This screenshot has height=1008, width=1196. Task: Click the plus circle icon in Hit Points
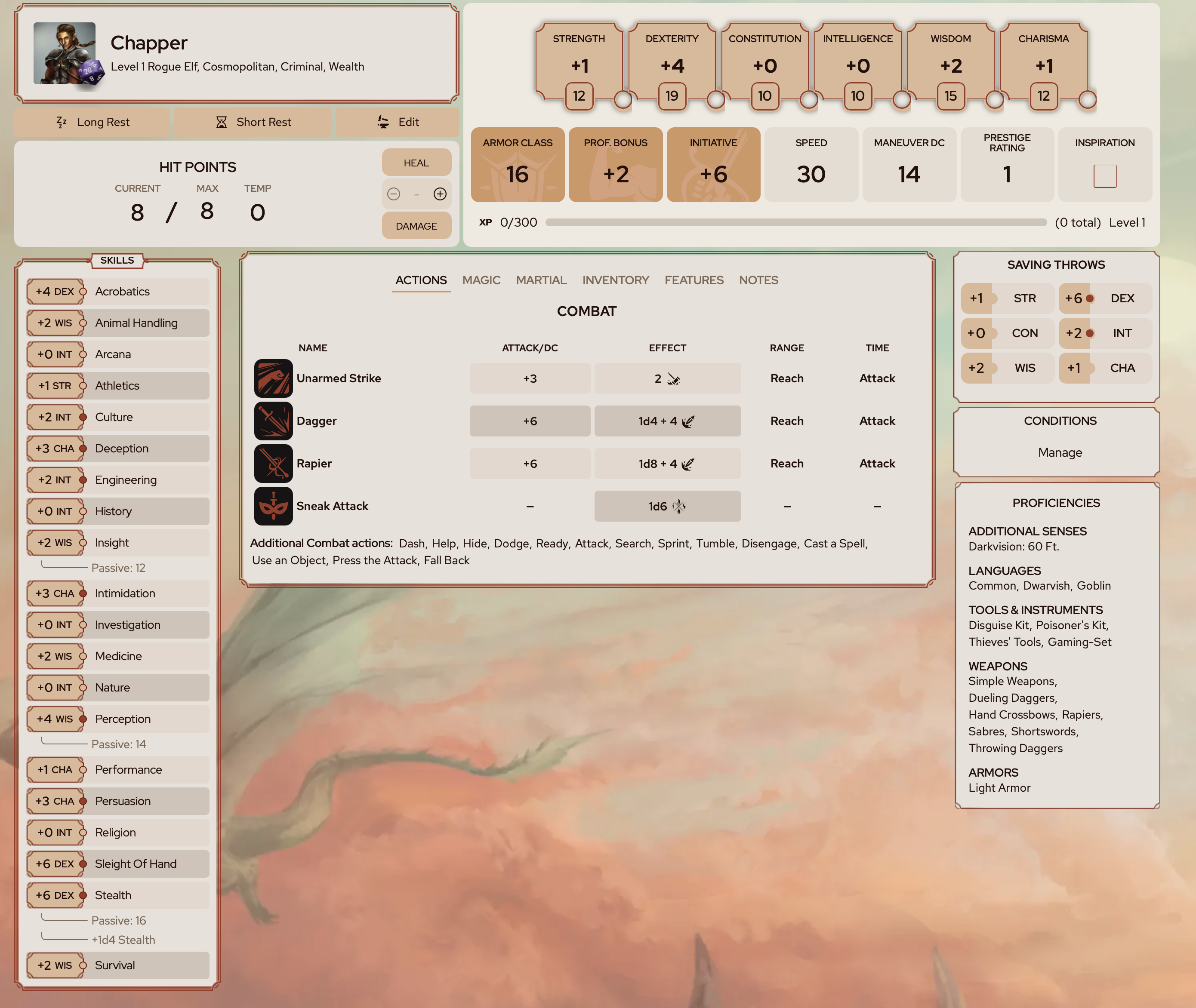click(x=440, y=194)
